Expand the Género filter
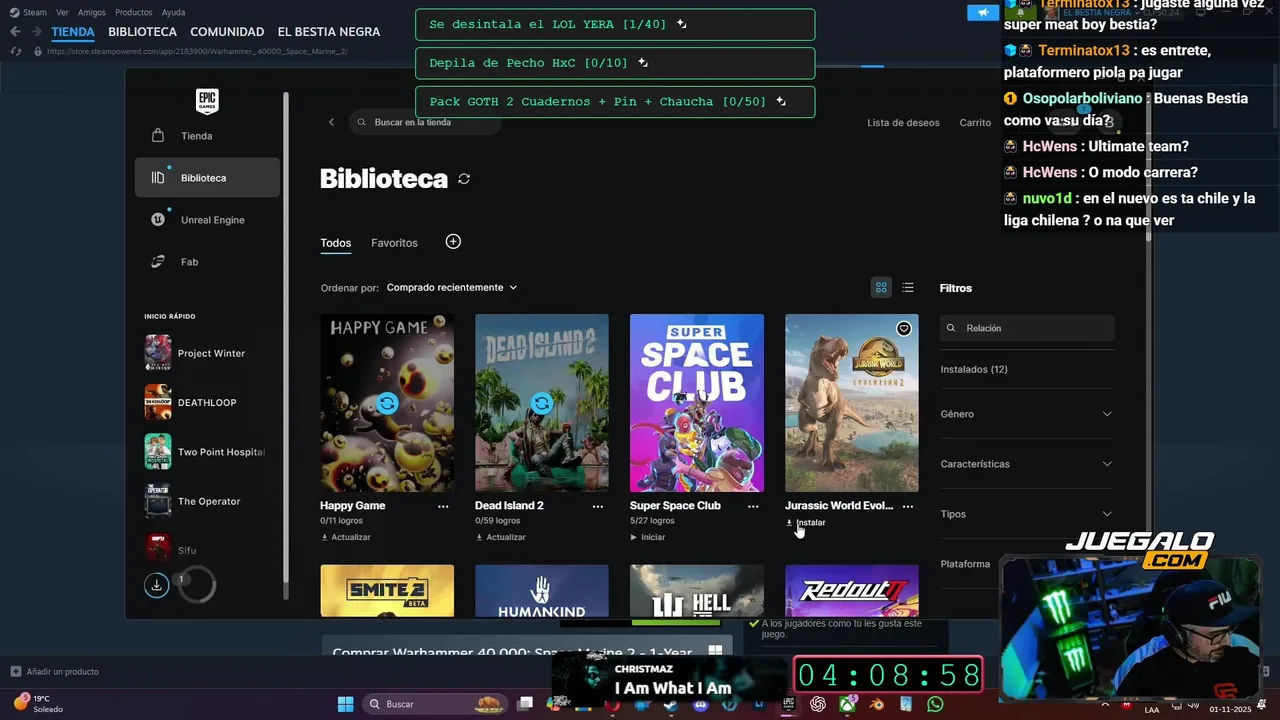The image size is (1280, 720). [1027, 414]
